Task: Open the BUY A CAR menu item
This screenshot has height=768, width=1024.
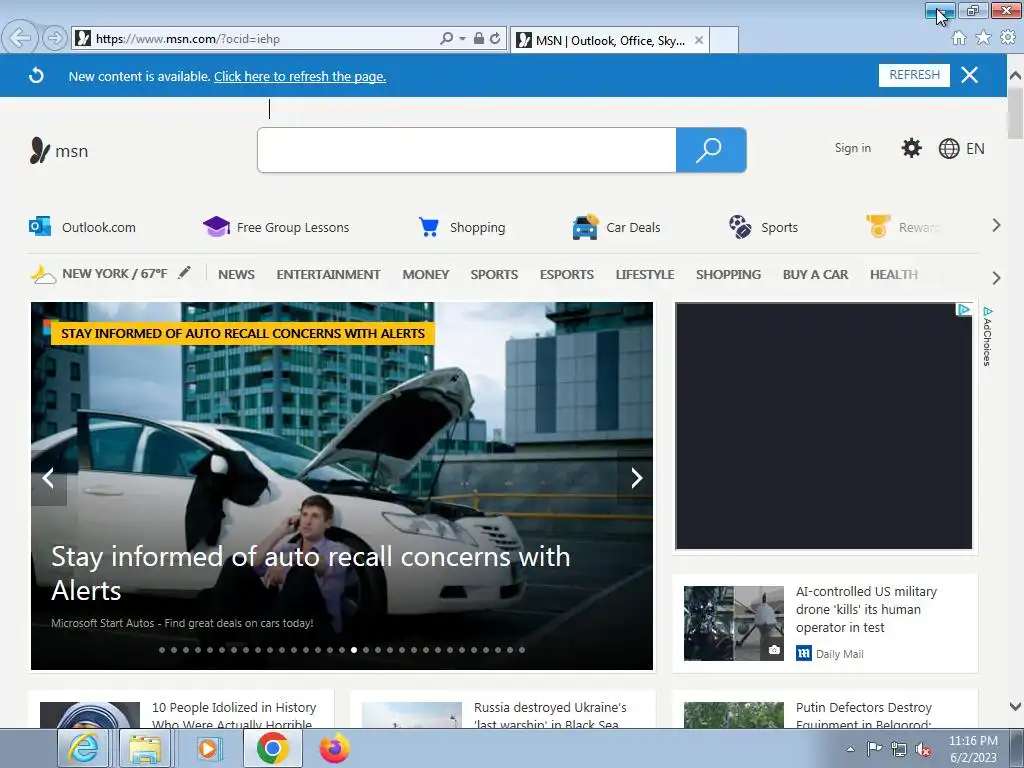Action: (815, 274)
